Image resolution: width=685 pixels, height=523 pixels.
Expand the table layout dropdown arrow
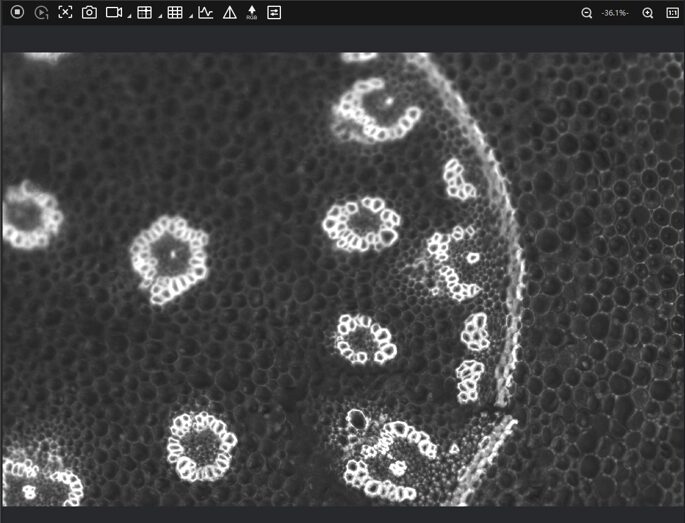click(x=160, y=17)
